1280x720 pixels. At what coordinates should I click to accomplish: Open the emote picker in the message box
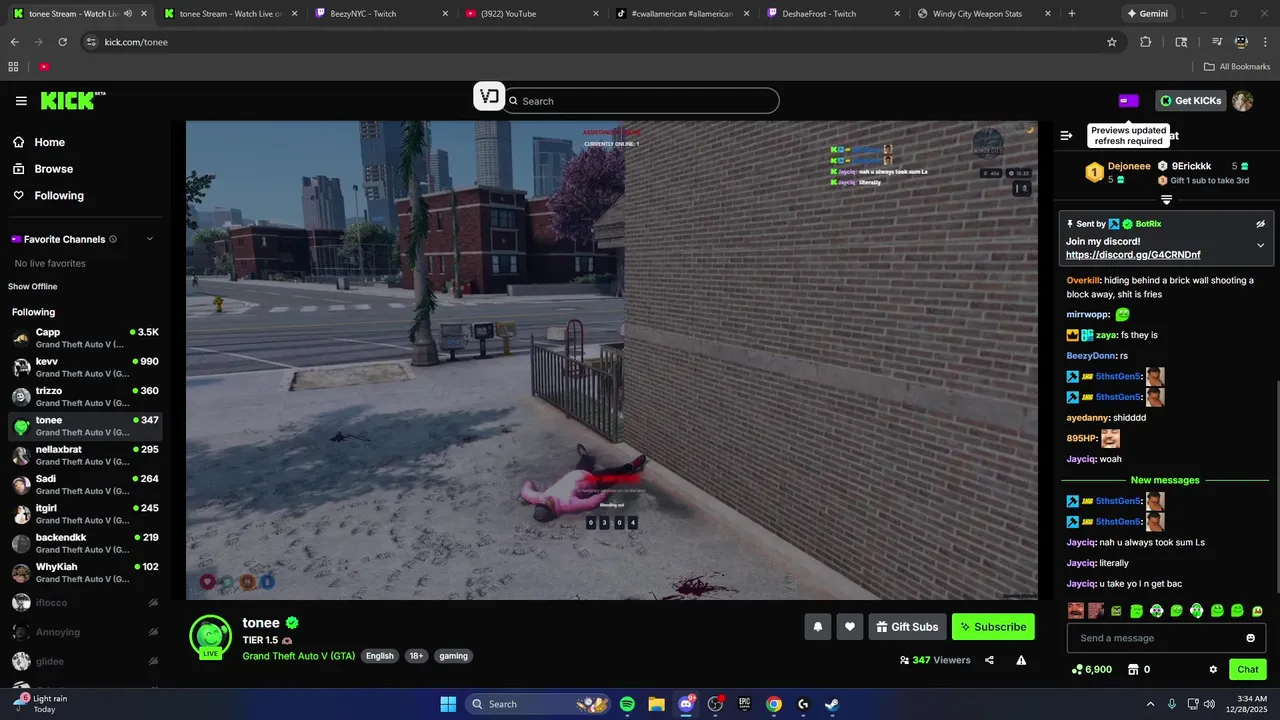[x=1250, y=638]
